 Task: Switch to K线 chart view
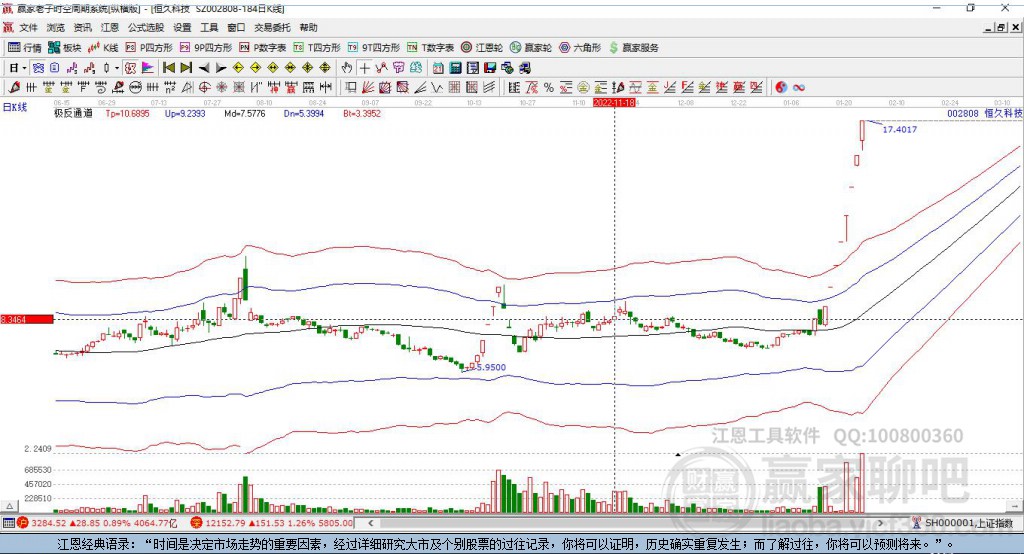[x=103, y=48]
